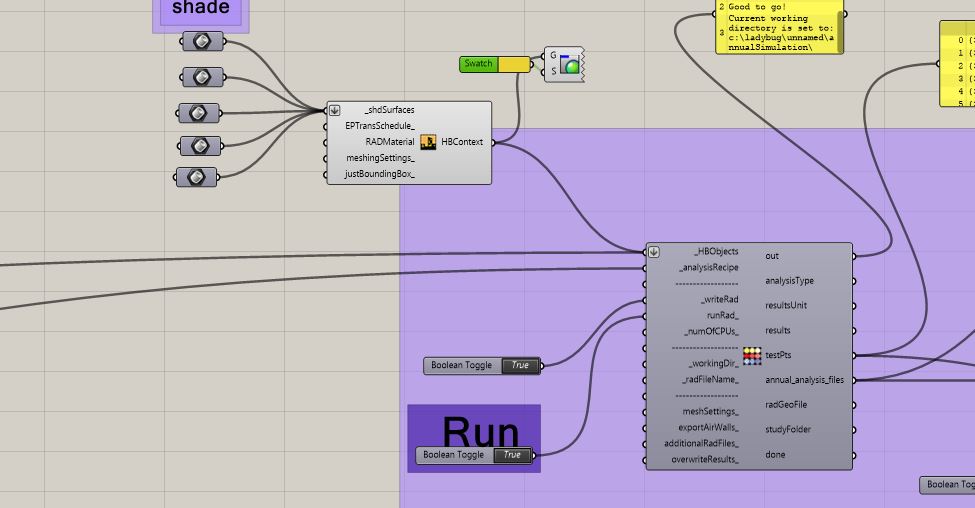The width and height of the screenshot is (975, 508).
Task: Click the _radFileName_ input
Action: tap(711, 380)
